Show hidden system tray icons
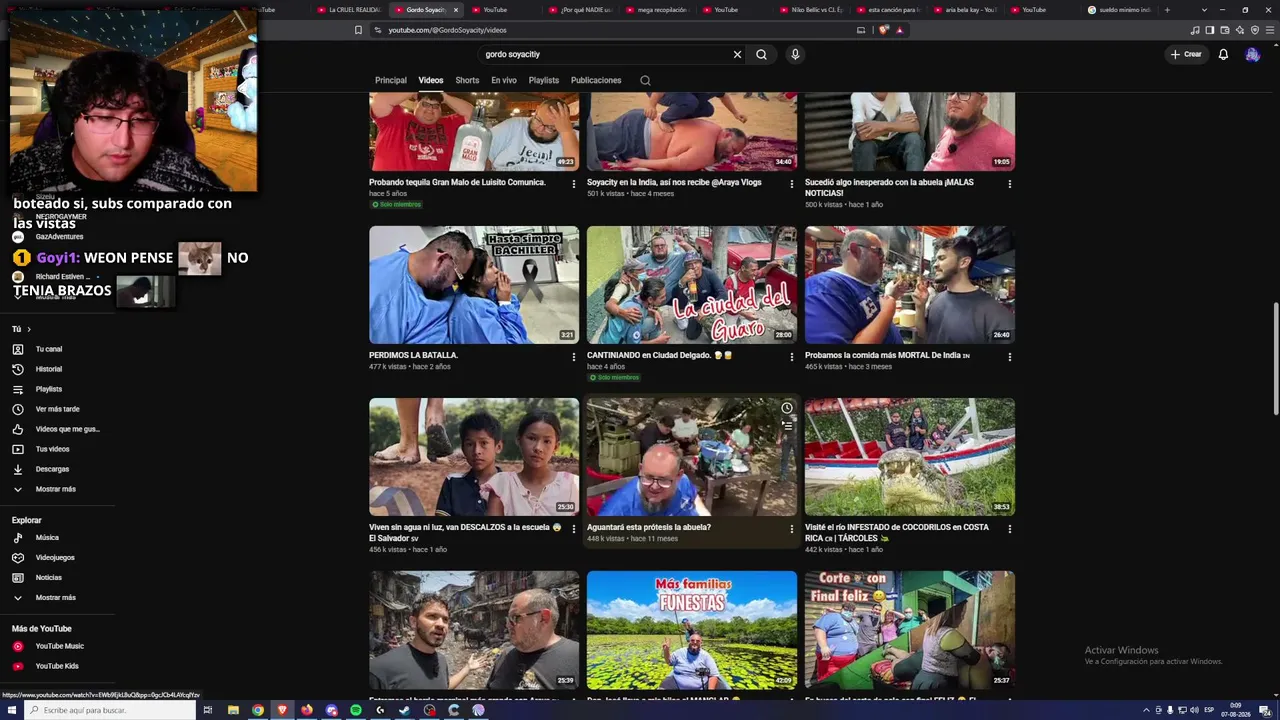Image resolution: width=1280 pixels, height=720 pixels. pyautogui.click(x=1146, y=710)
